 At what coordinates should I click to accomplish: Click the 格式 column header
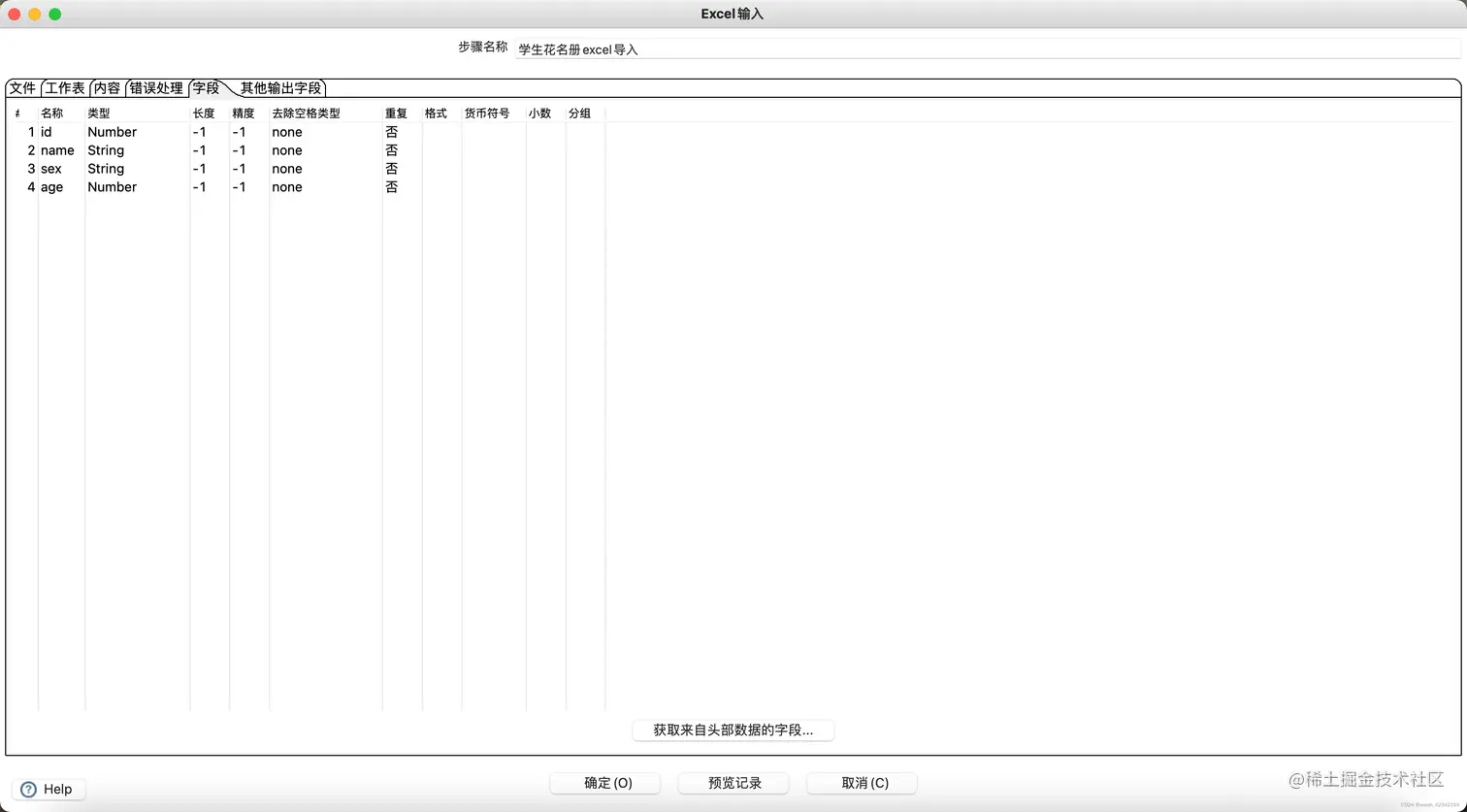pos(441,114)
